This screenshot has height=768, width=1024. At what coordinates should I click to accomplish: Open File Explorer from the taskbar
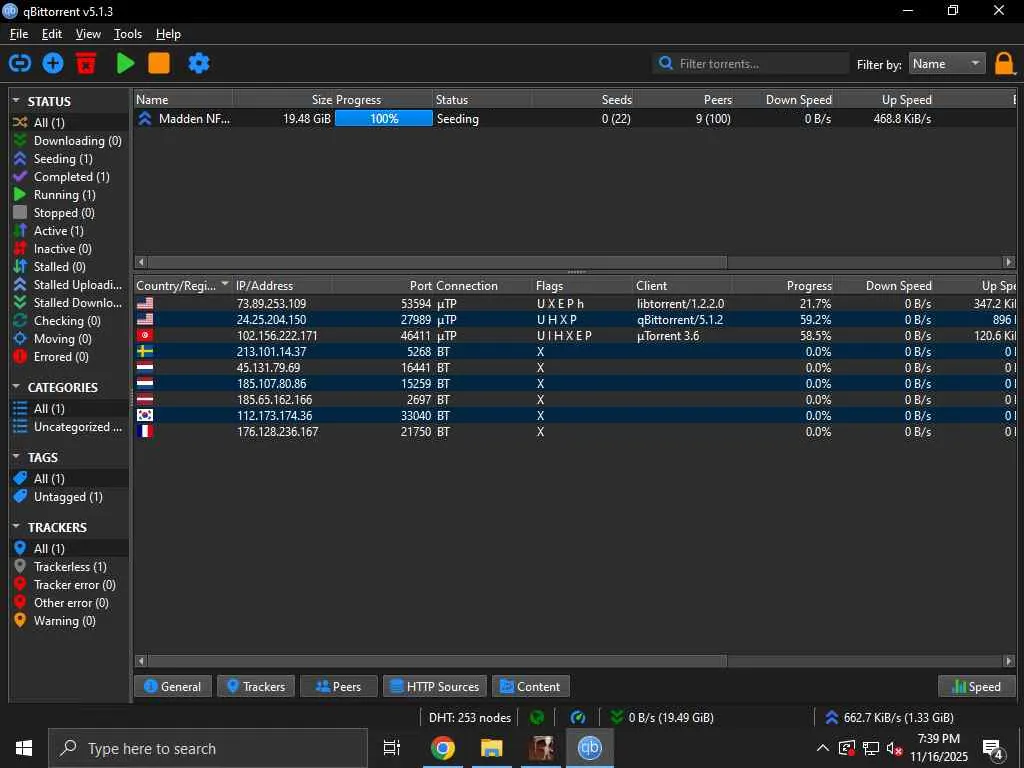pos(492,748)
